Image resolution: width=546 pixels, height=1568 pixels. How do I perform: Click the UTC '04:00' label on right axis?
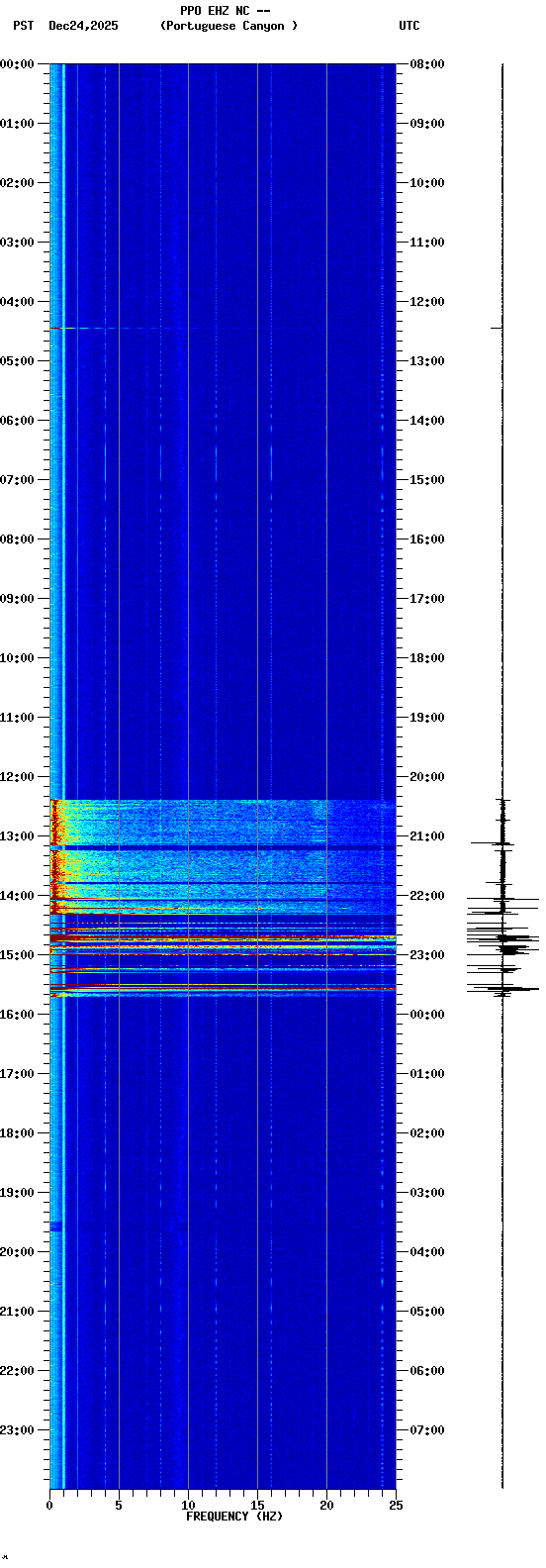427,1252
